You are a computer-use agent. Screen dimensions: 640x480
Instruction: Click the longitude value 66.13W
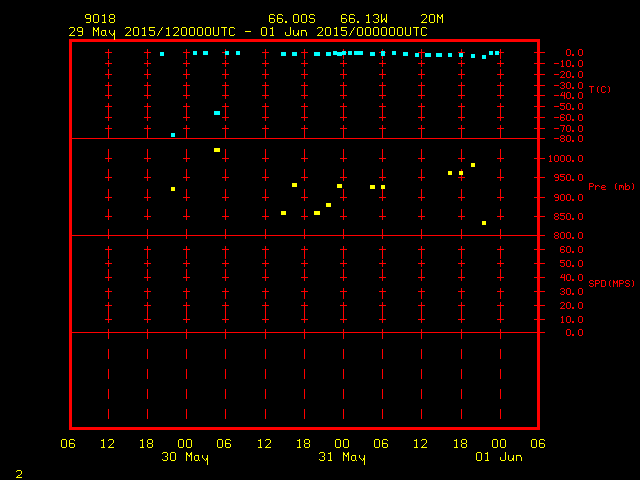pyautogui.click(x=361, y=18)
